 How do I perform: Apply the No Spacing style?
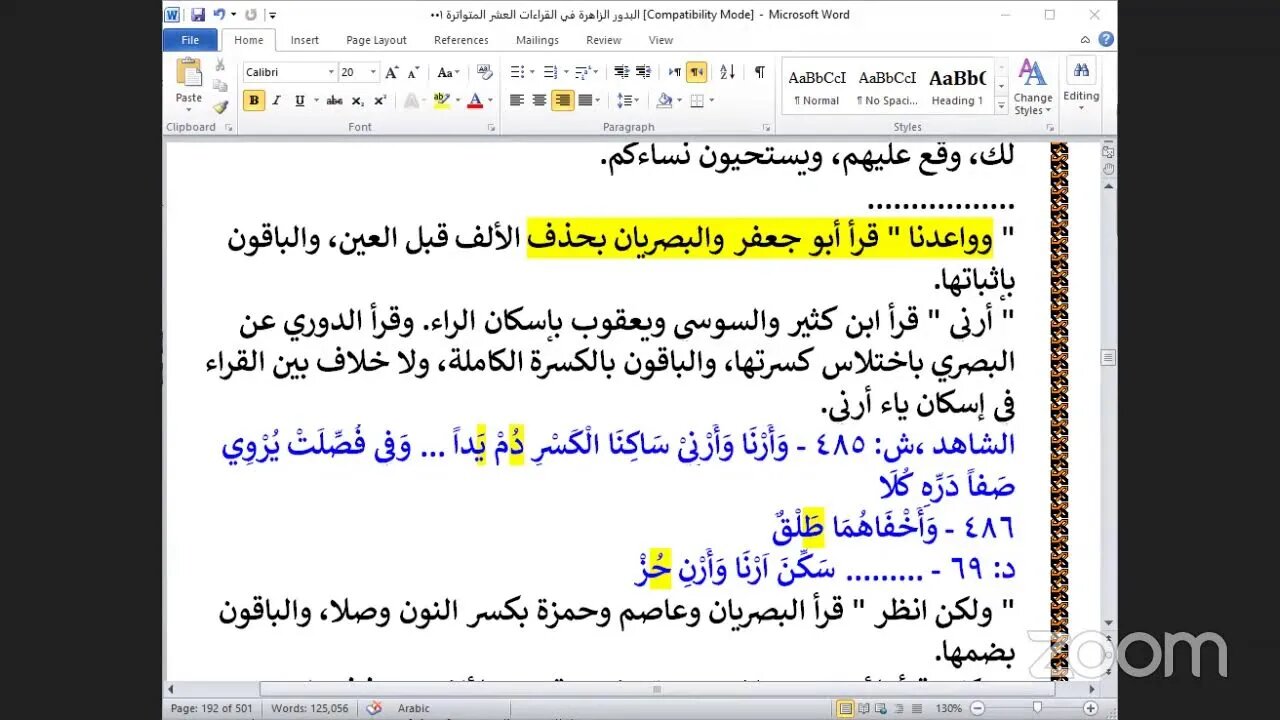(887, 86)
